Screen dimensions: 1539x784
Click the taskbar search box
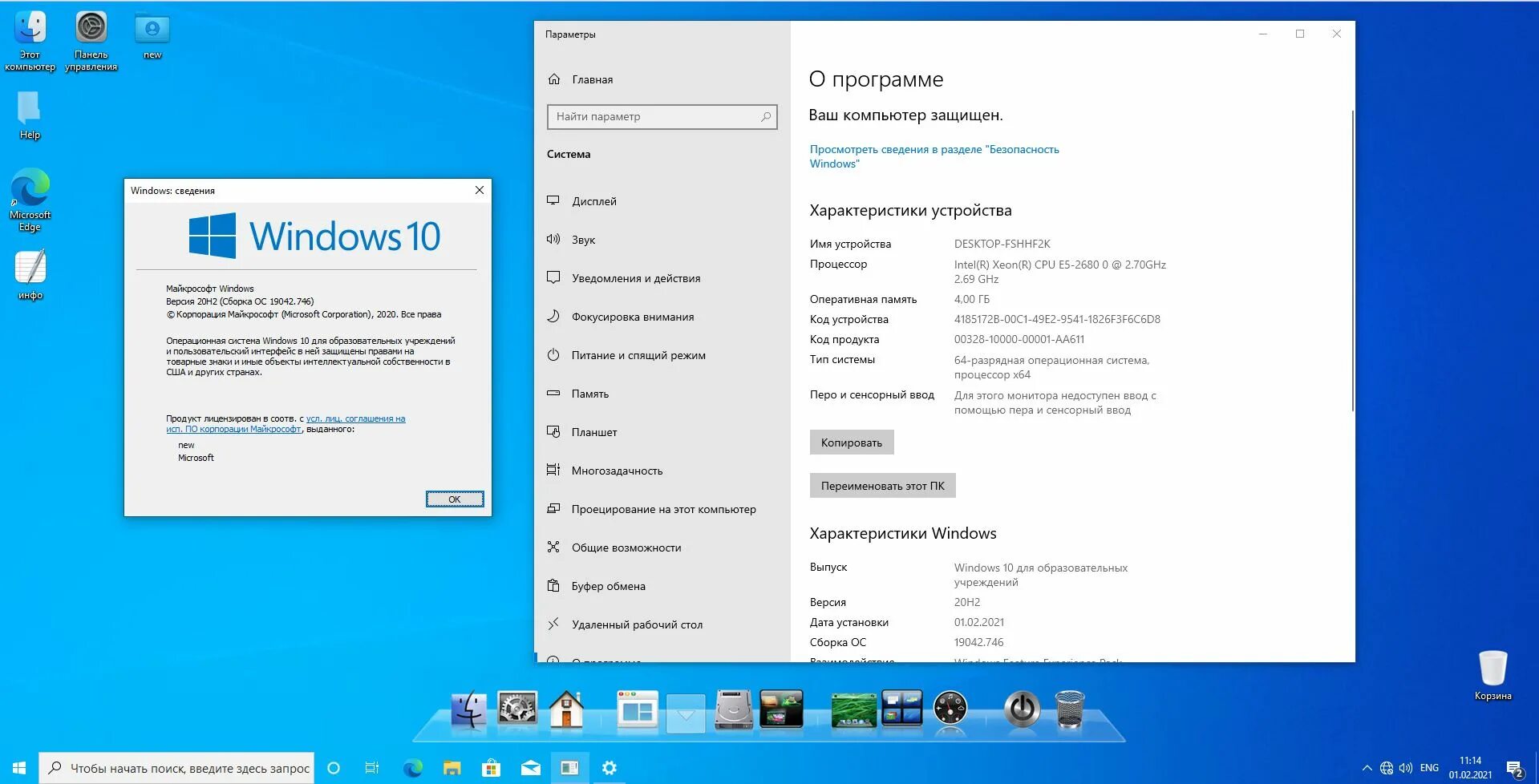tap(176, 768)
